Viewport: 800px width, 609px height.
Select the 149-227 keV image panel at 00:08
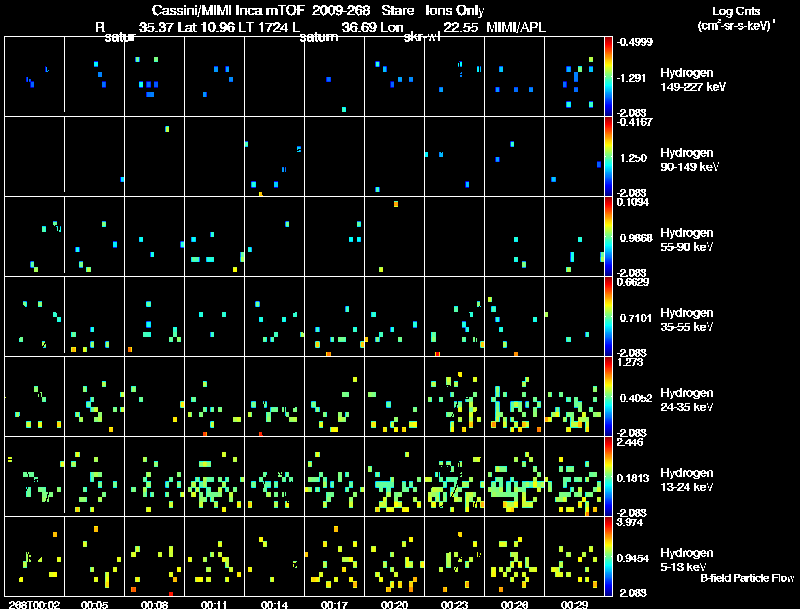(x=155, y=77)
